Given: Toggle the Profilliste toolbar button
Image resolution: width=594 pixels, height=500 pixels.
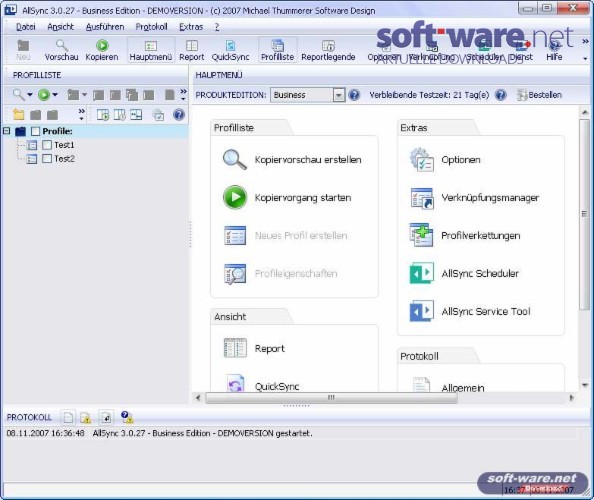Looking at the screenshot, I should [x=277, y=50].
